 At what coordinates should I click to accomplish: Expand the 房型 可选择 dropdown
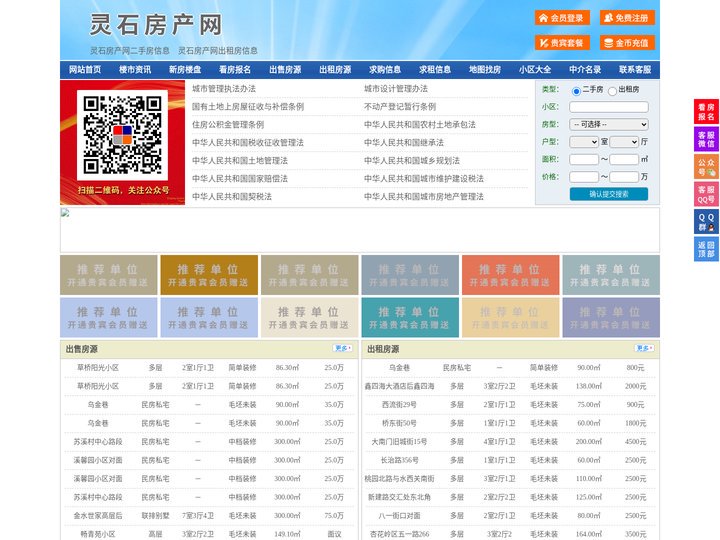pos(609,124)
